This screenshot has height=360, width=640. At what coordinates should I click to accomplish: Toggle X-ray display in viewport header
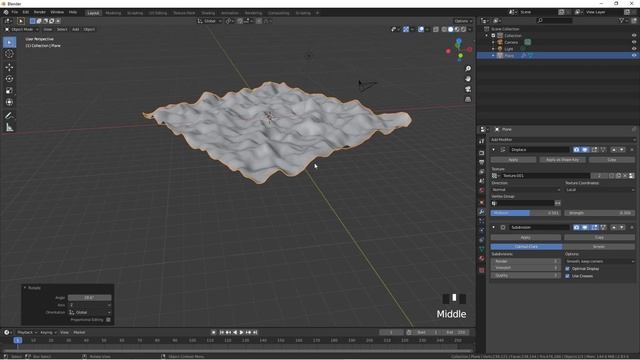(x=436, y=29)
